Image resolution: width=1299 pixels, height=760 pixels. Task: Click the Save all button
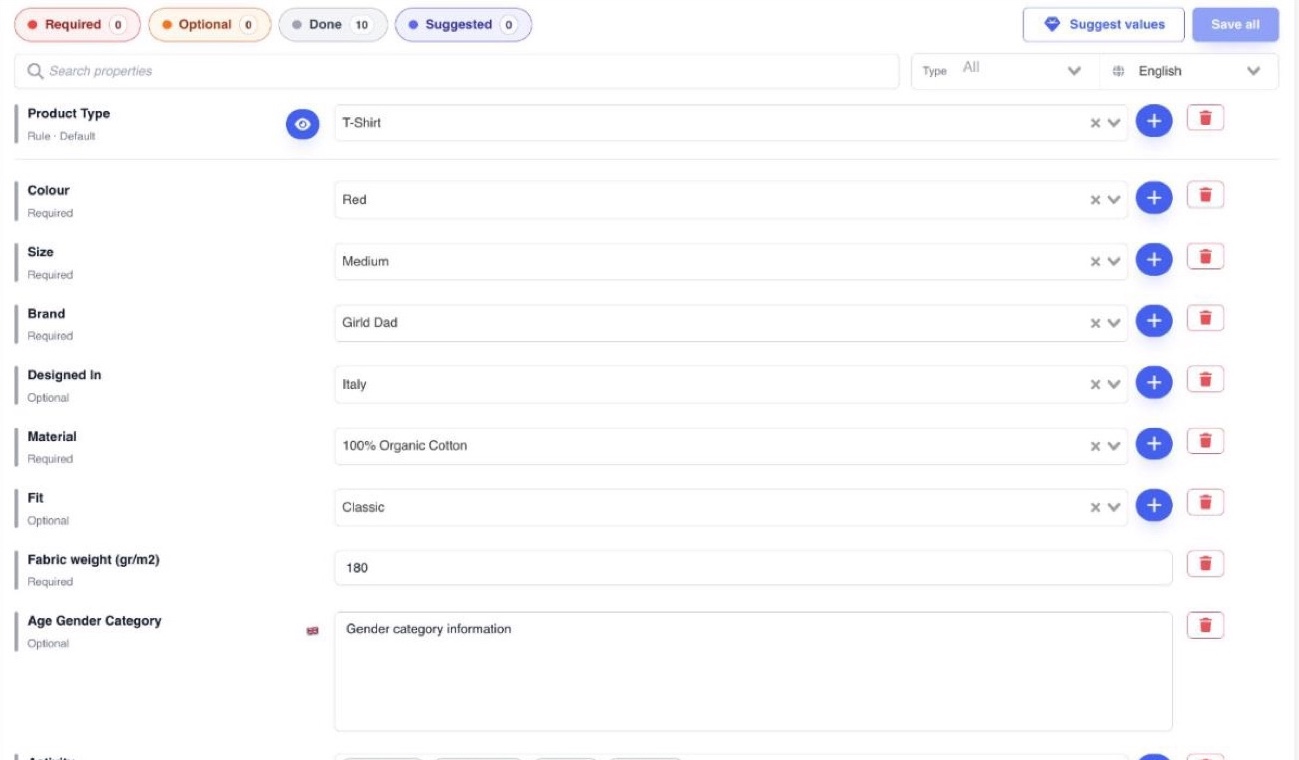pyautogui.click(x=1235, y=25)
